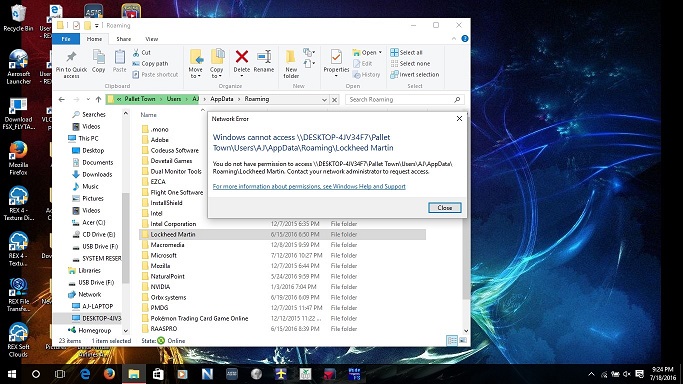Go back with the Back arrow
Viewport: 683px width, 384px height.
coord(61,99)
